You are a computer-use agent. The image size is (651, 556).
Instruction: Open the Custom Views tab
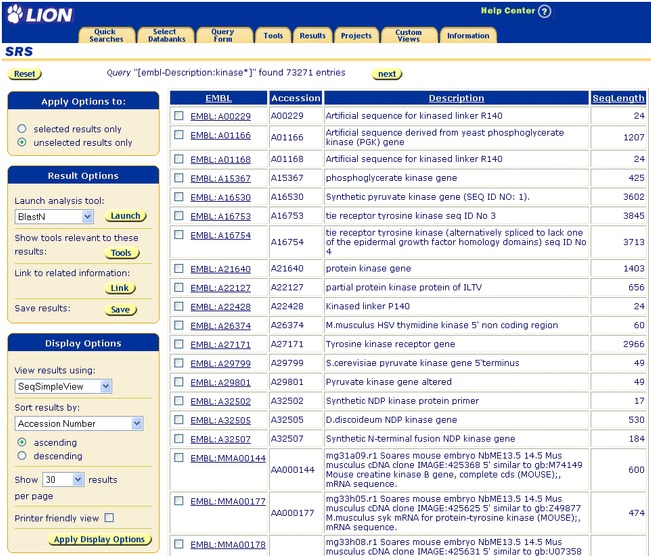tap(409, 35)
